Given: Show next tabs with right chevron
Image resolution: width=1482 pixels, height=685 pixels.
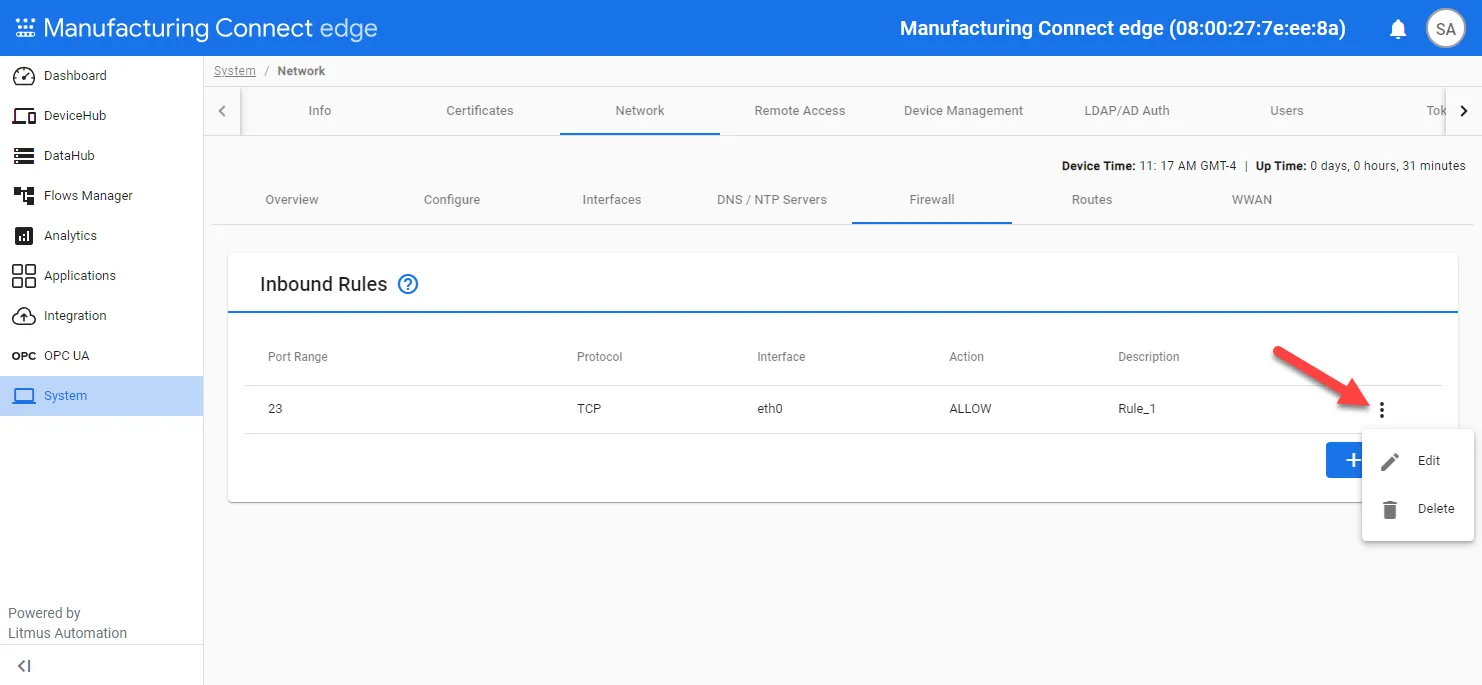Looking at the screenshot, I should 1464,111.
